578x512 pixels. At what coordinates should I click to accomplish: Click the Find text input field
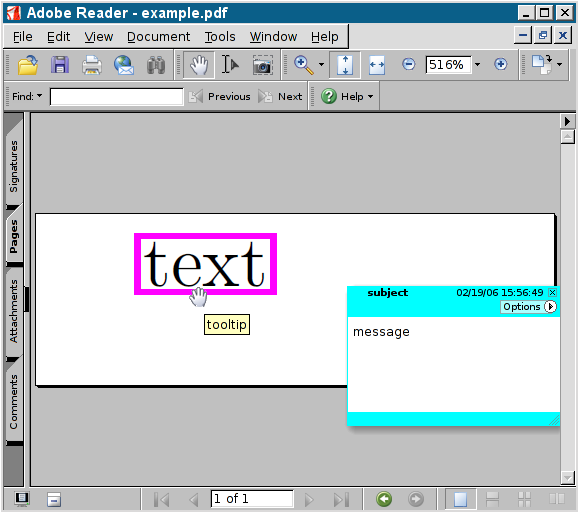(116, 97)
